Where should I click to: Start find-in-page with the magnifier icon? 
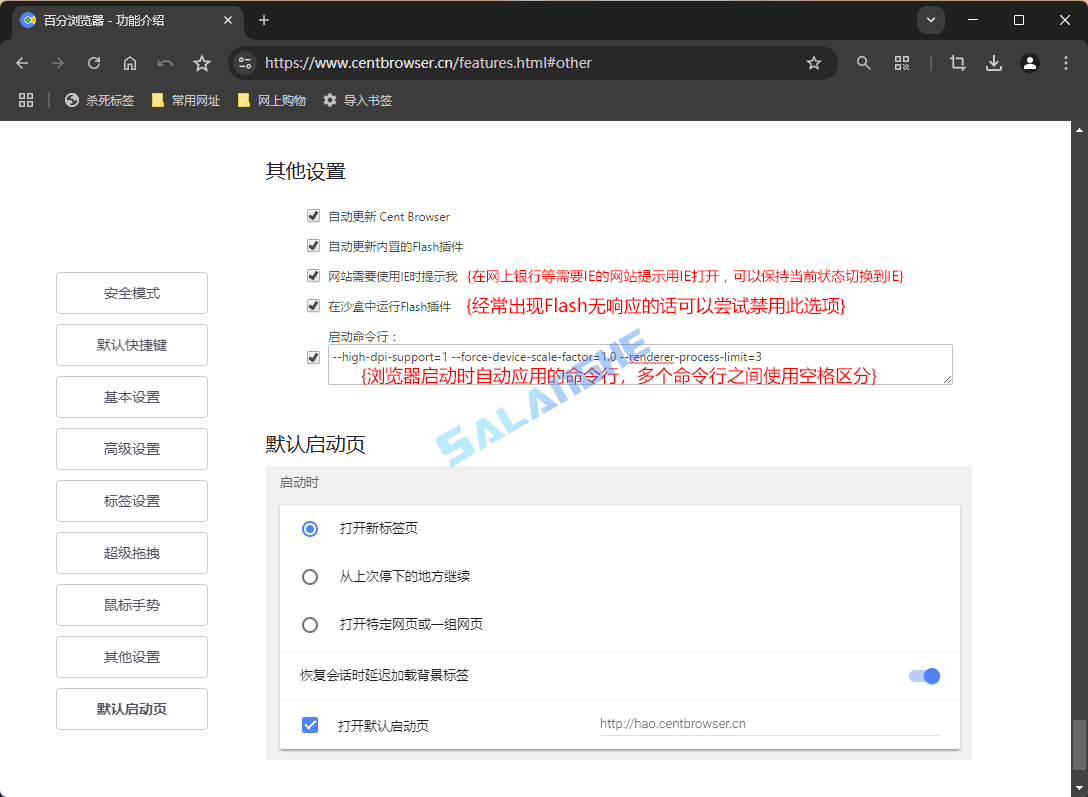click(x=863, y=62)
